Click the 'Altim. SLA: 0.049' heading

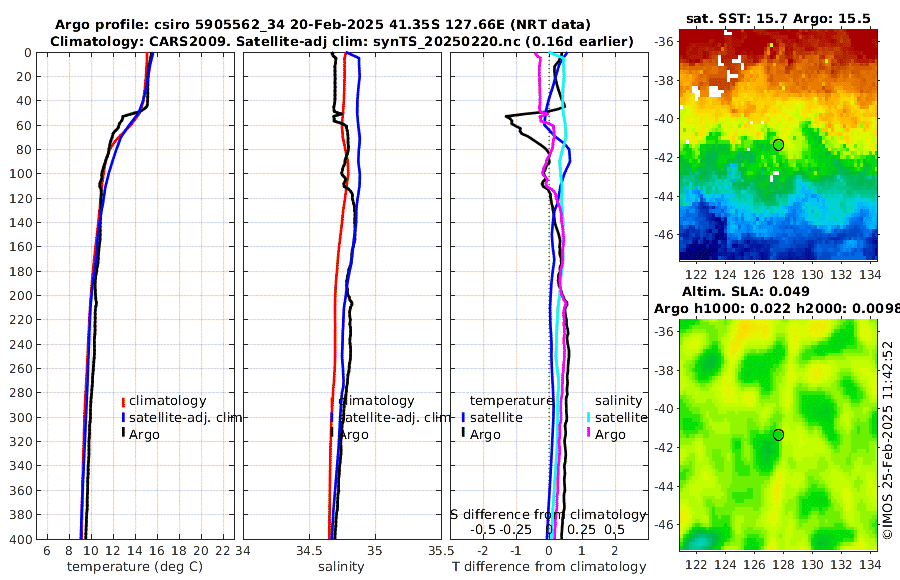pos(746,292)
